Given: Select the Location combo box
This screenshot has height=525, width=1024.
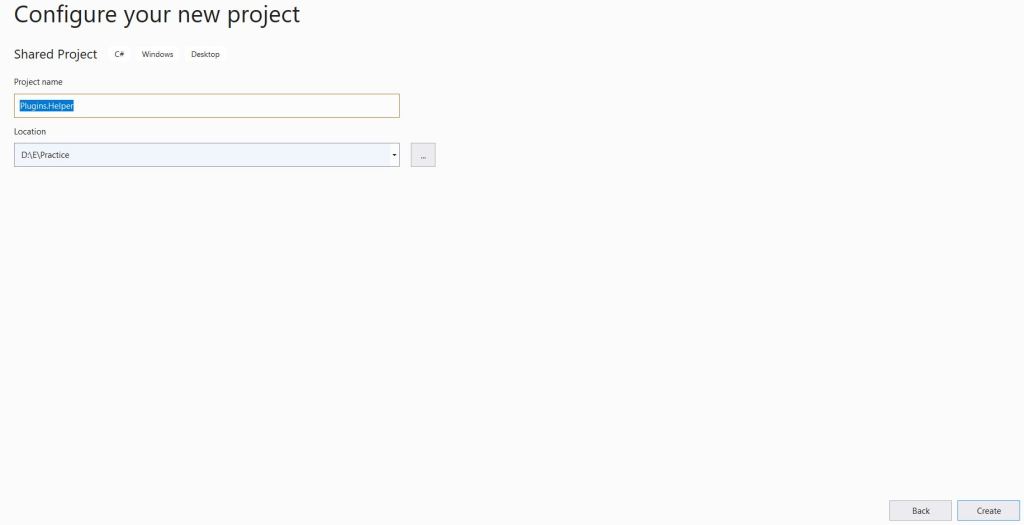Looking at the screenshot, I should tap(200, 155).
